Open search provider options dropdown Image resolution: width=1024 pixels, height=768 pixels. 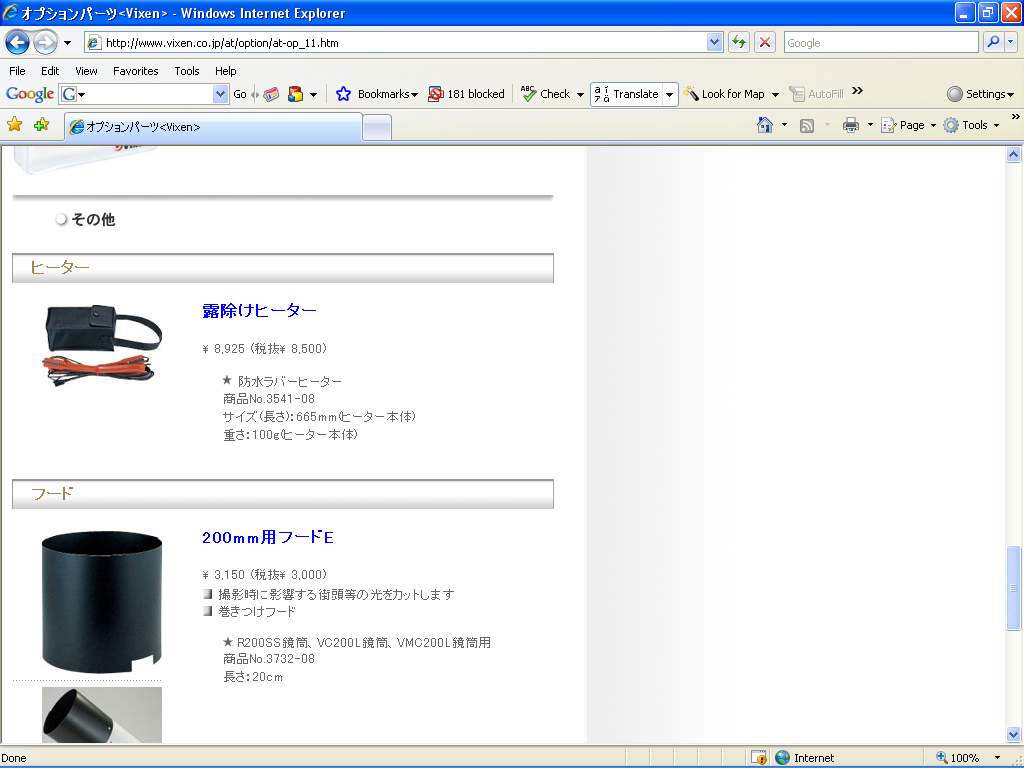pyautogui.click(x=1011, y=42)
